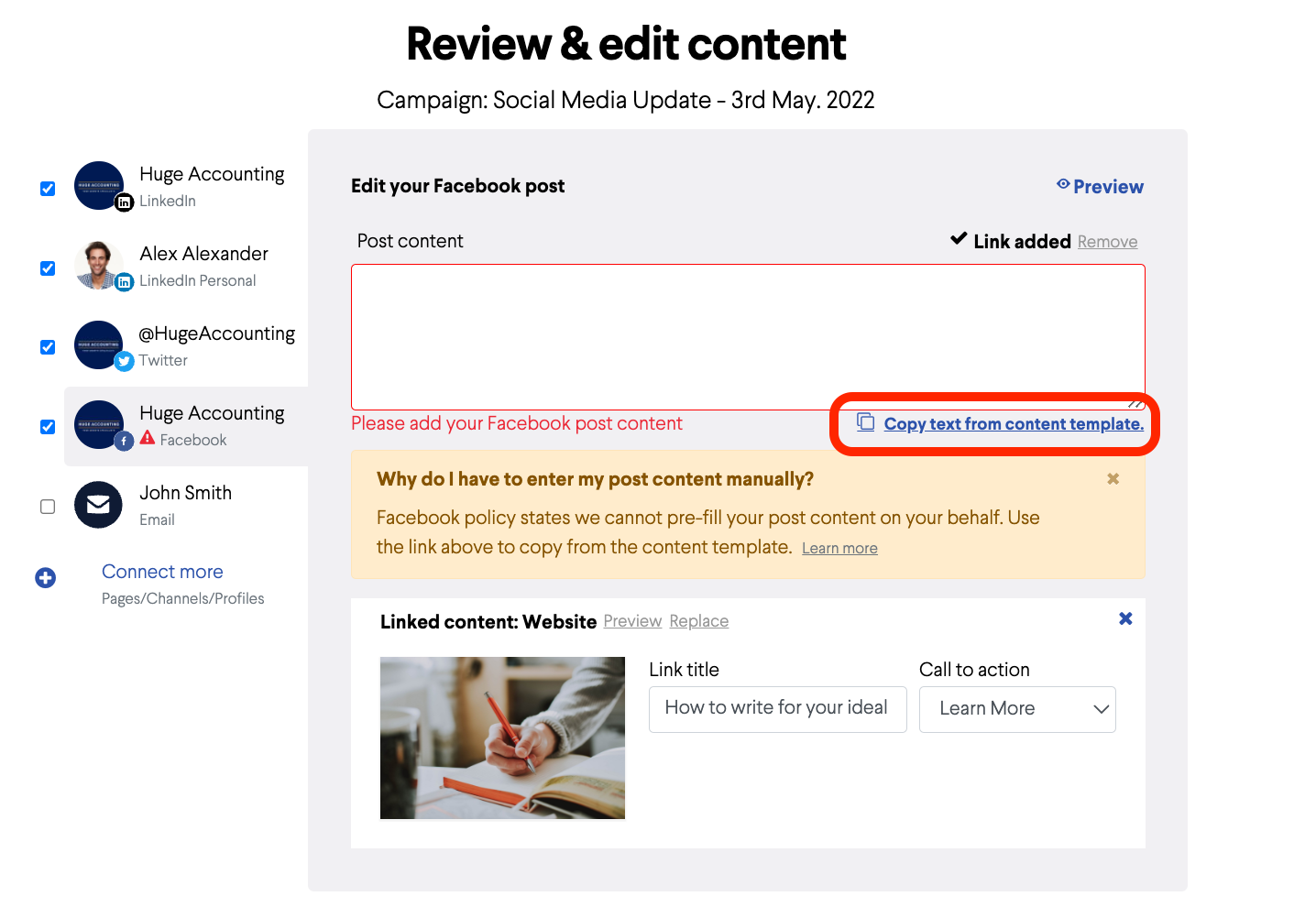Click the copy icon beside content template link
1316x918 pixels.
tap(865, 421)
